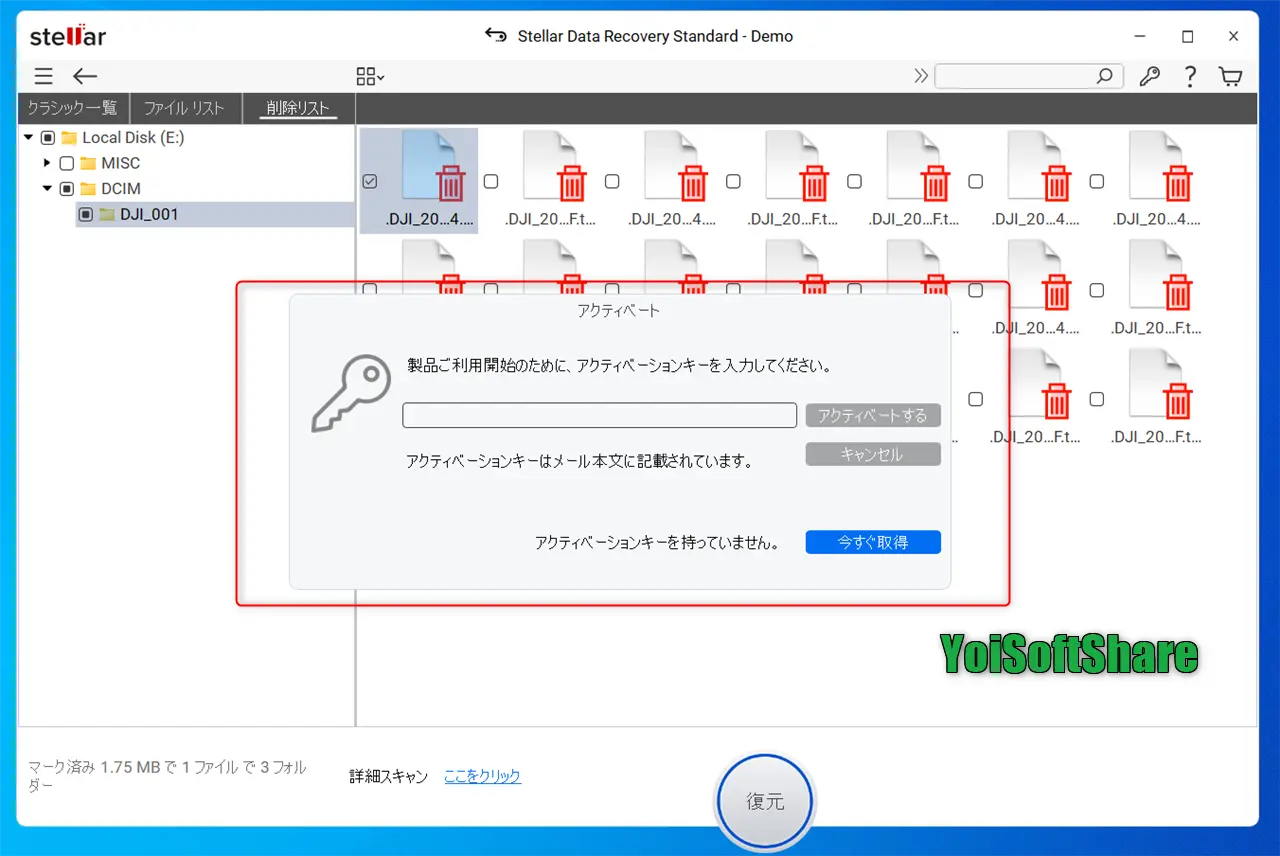Screen dimensions: 1280x856
Task: Toggle the DCIM folder checkbox
Action: pos(67,188)
